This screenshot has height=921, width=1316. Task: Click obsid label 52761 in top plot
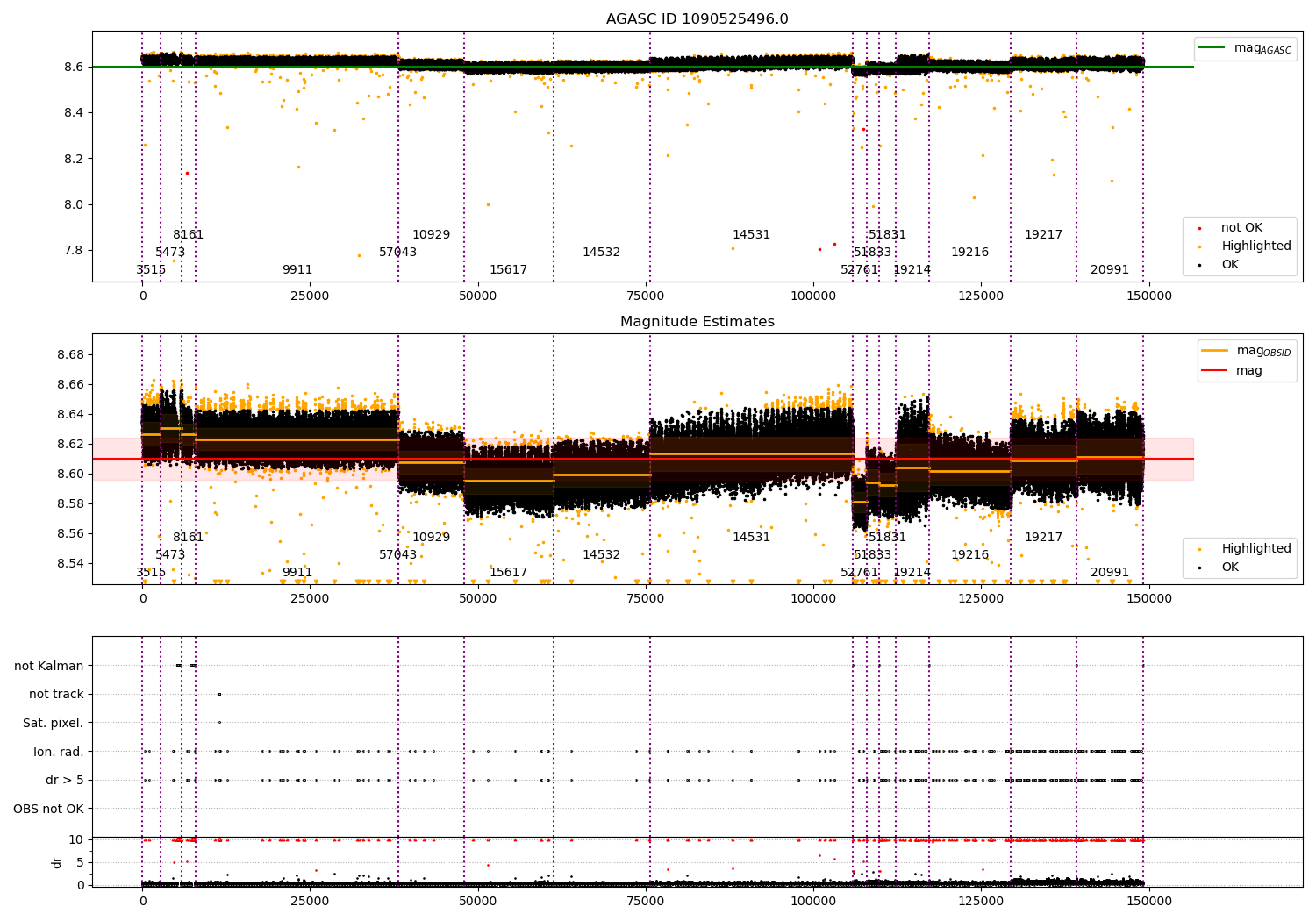860,270
